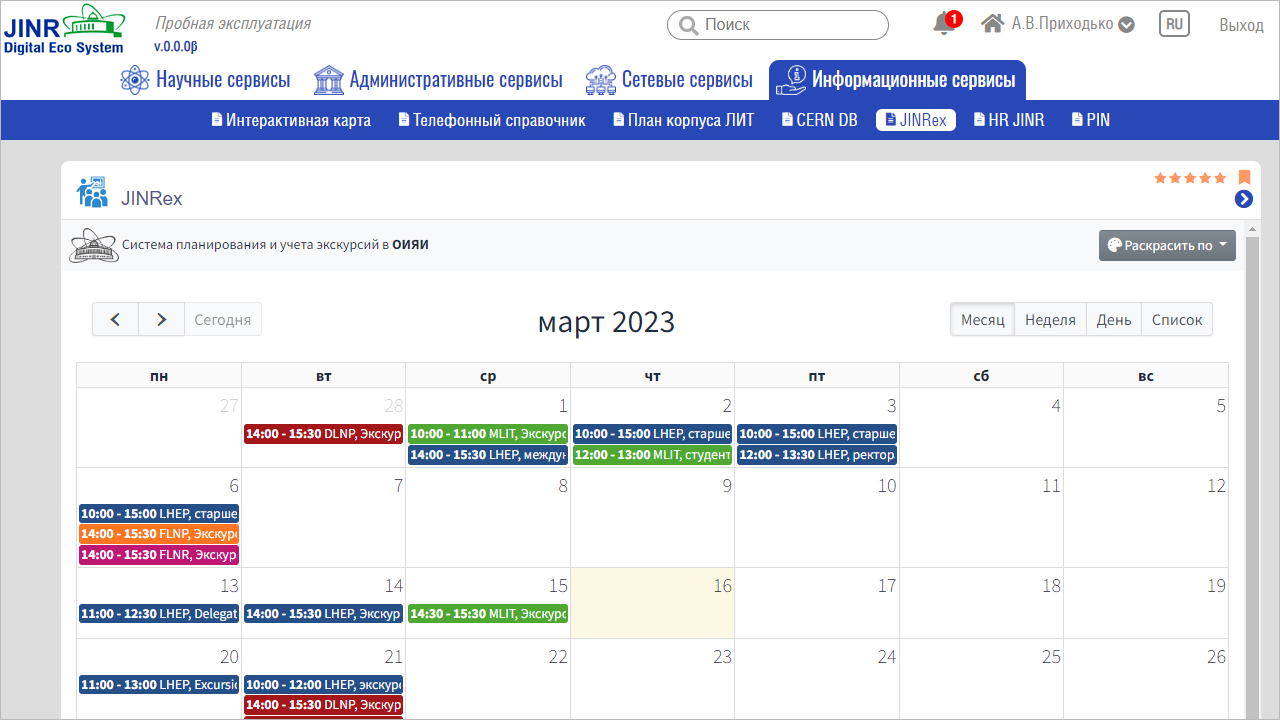Open the orange FLNP event on March 6

click(159, 534)
